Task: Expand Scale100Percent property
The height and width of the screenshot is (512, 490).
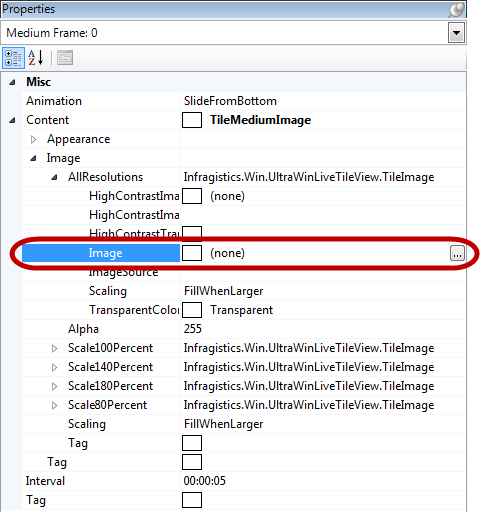Action: [x=54, y=348]
